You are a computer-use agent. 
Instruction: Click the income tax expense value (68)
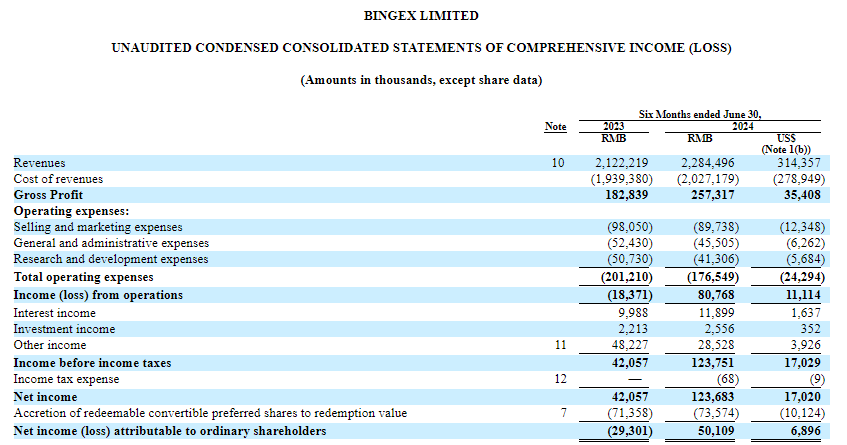pos(728,379)
